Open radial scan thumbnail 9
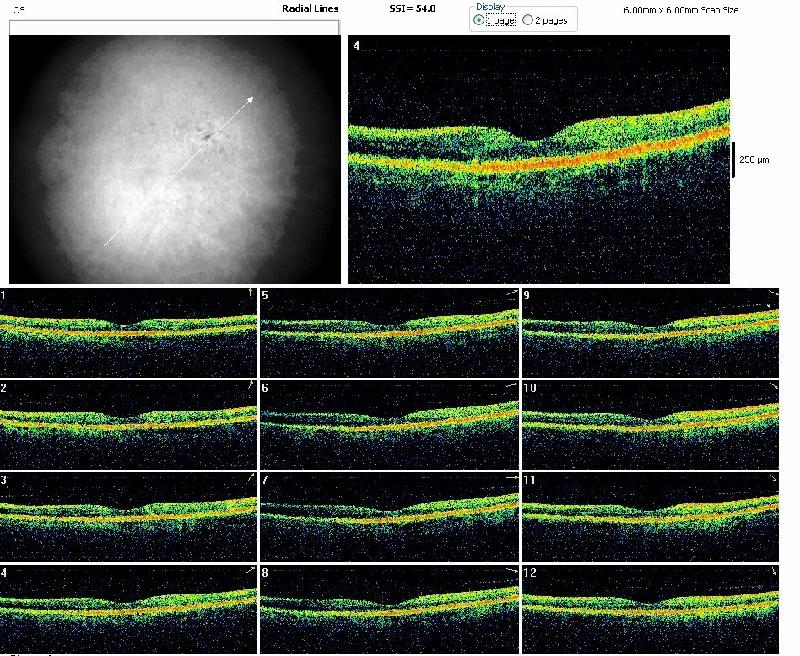 (650, 332)
